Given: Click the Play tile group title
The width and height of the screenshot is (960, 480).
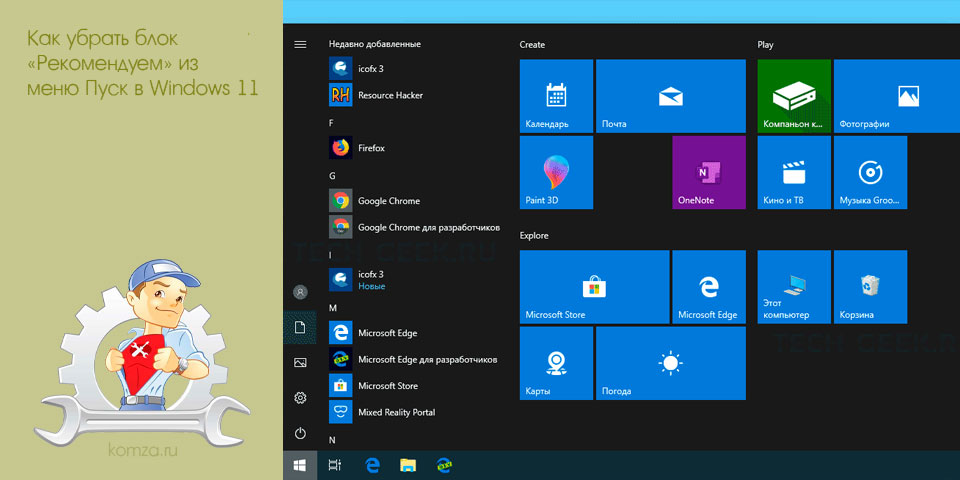Looking at the screenshot, I should [x=765, y=45].
